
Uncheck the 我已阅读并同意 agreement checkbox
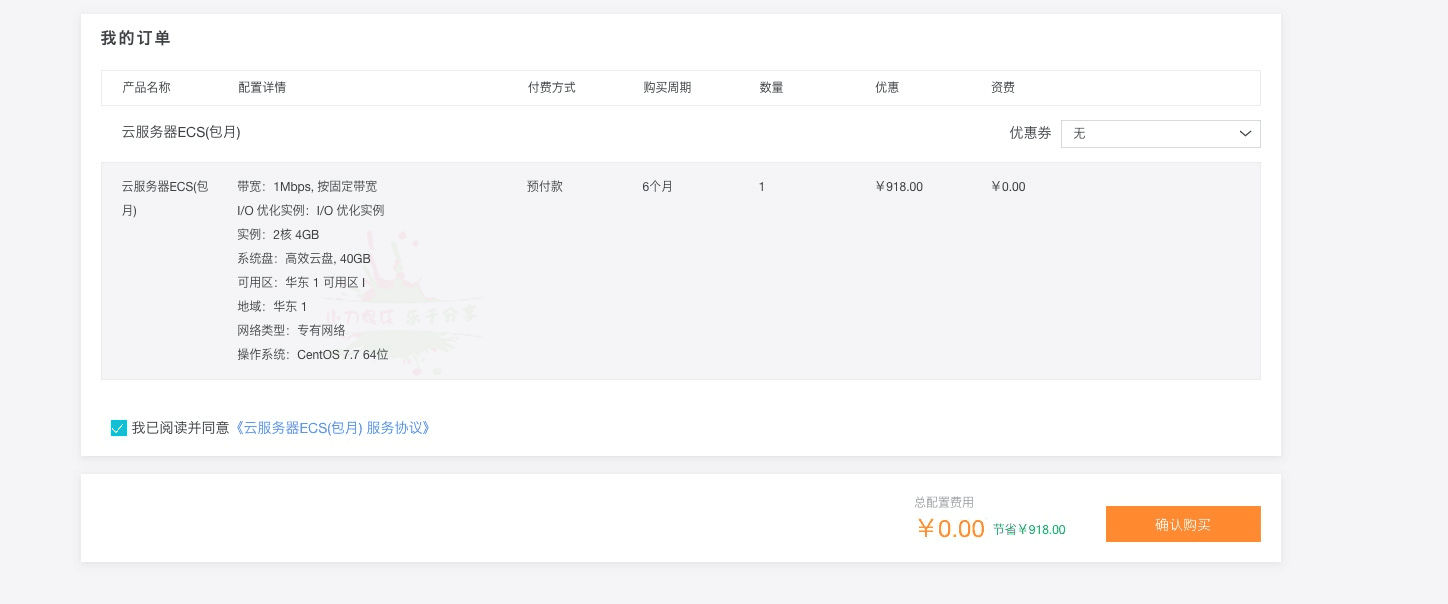[119, 428]
